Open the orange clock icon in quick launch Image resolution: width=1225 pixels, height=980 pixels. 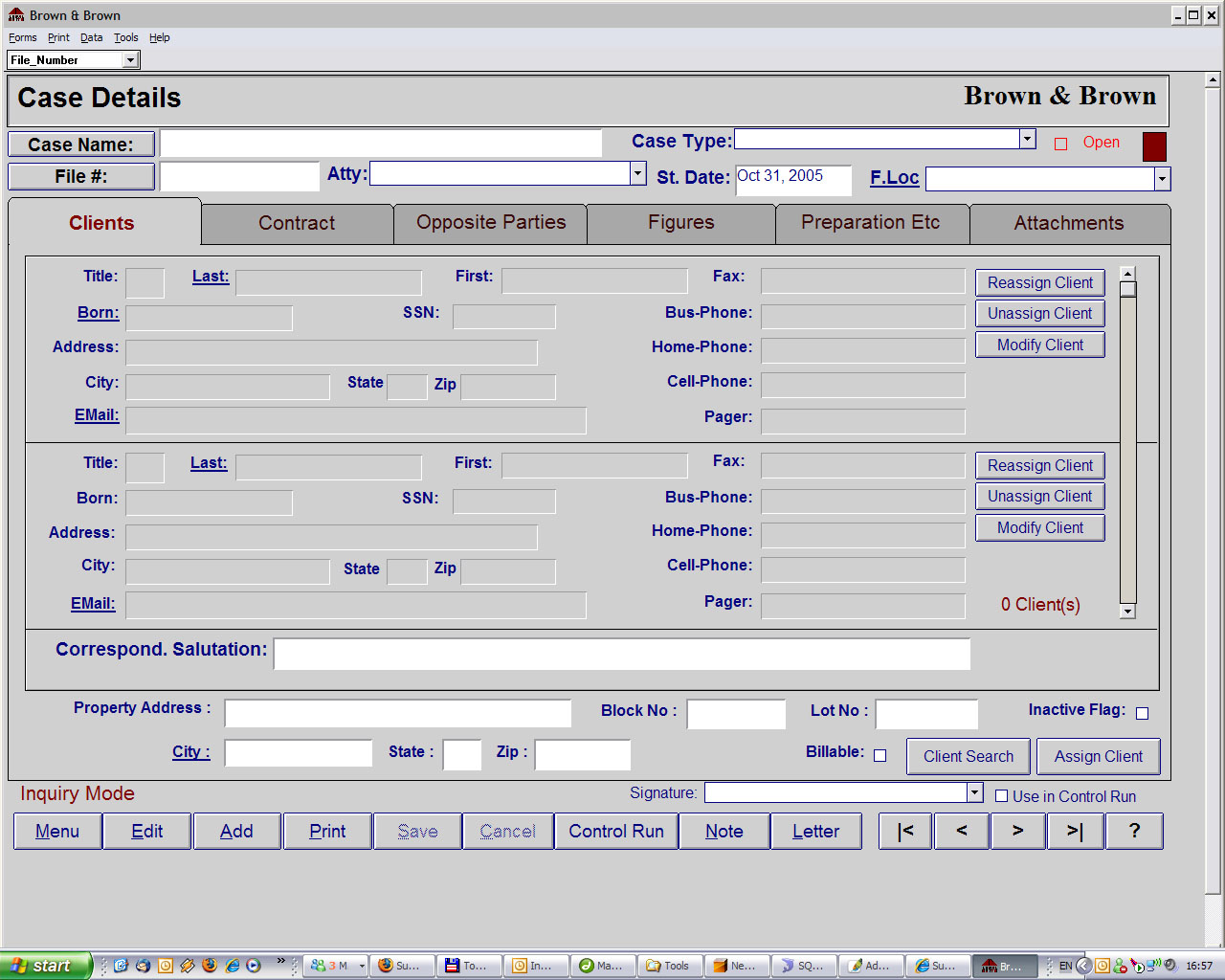(x=166, y=966)
